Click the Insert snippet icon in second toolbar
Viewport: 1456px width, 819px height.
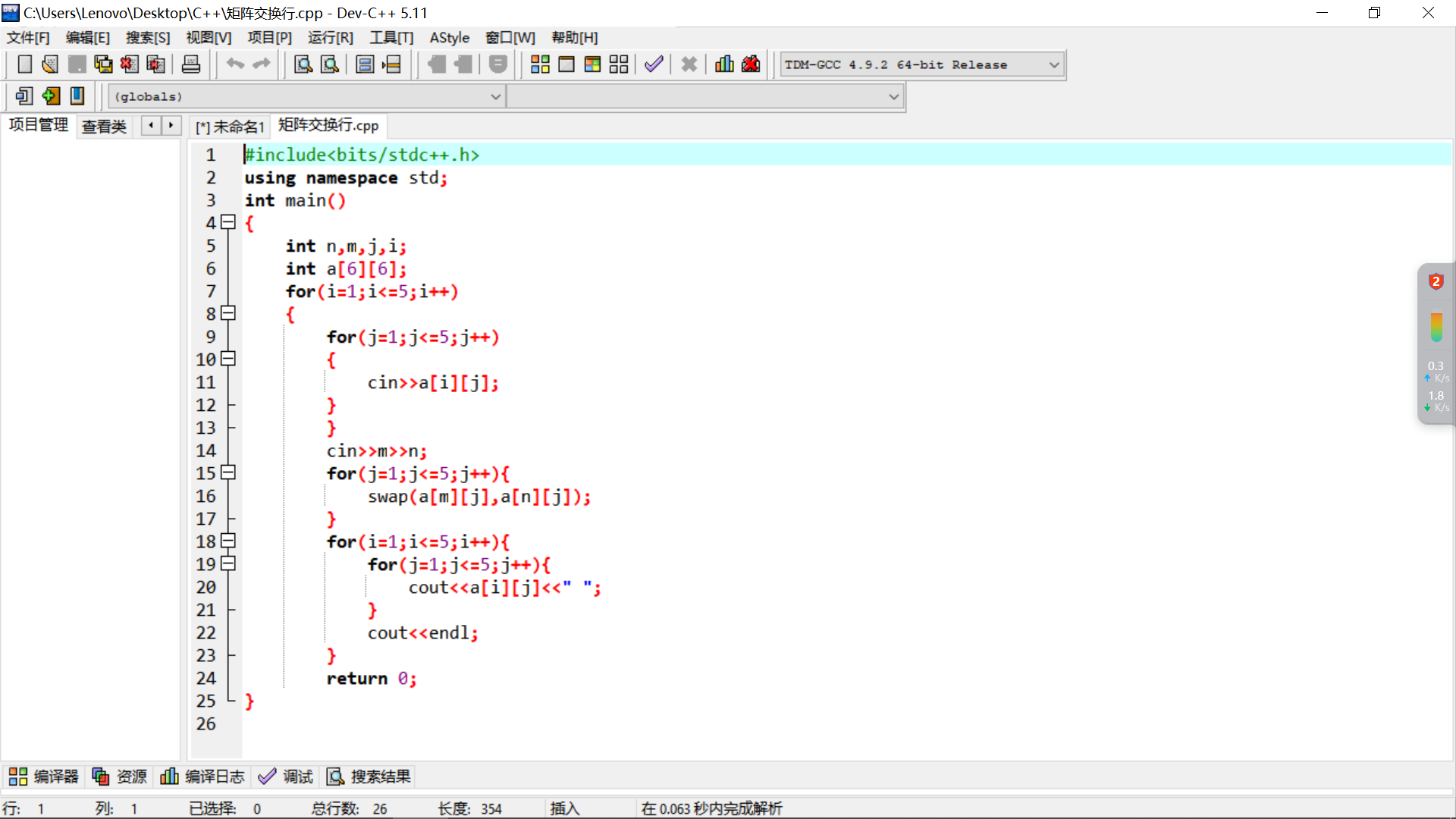click(x=24, y=96)
